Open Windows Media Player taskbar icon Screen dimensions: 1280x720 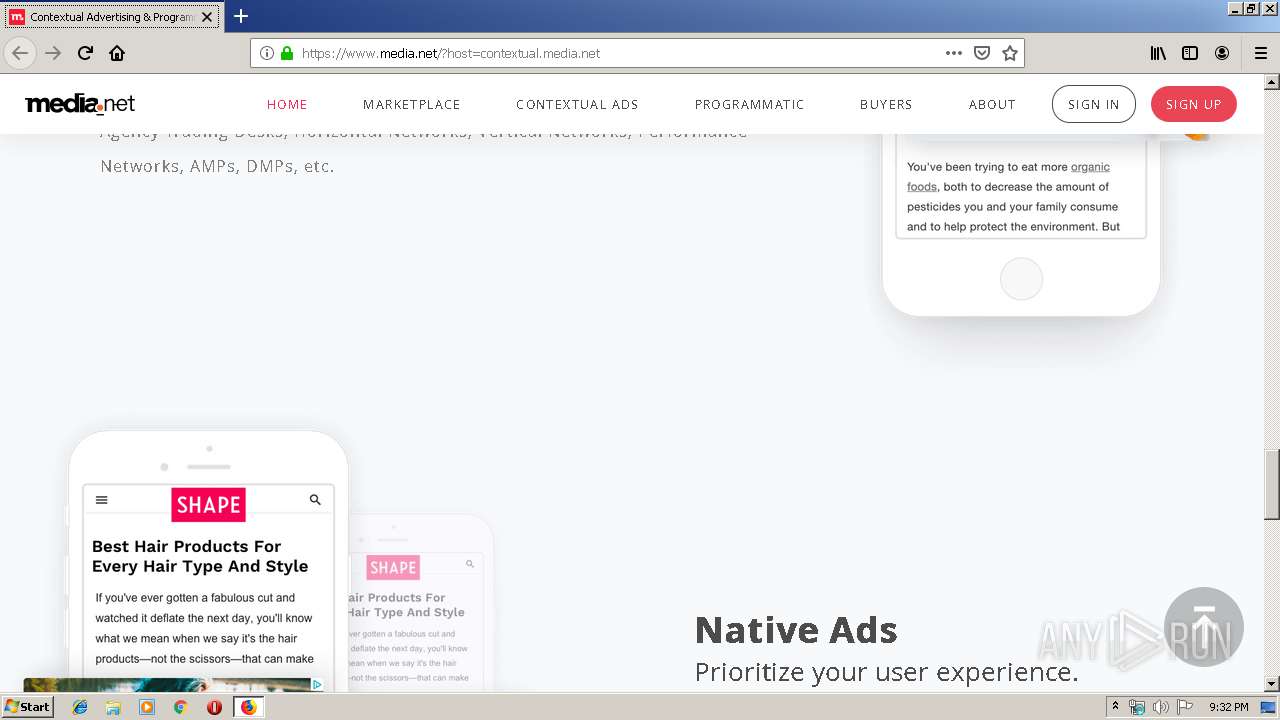pos(147,707)
